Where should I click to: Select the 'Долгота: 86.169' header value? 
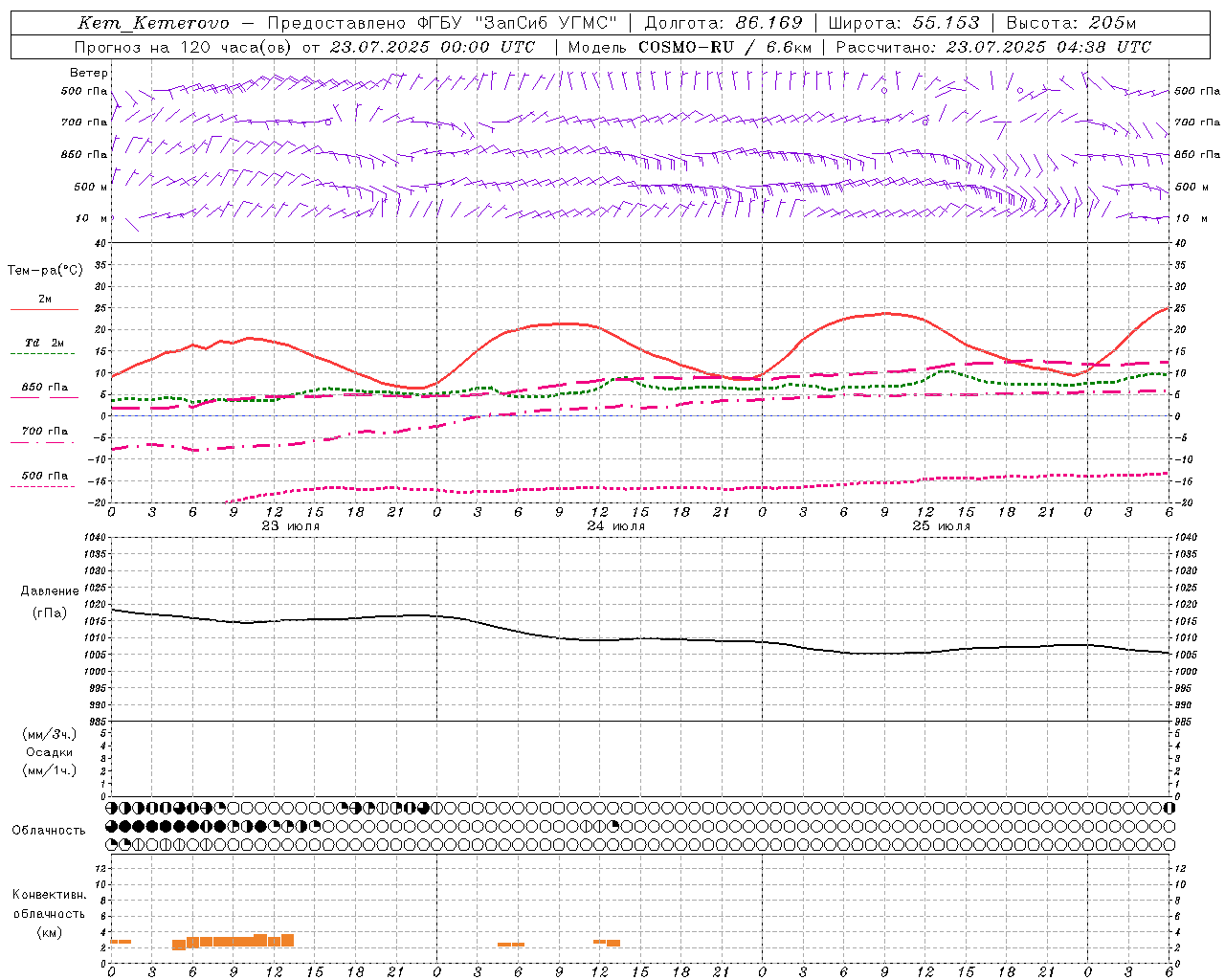(723, 23)
